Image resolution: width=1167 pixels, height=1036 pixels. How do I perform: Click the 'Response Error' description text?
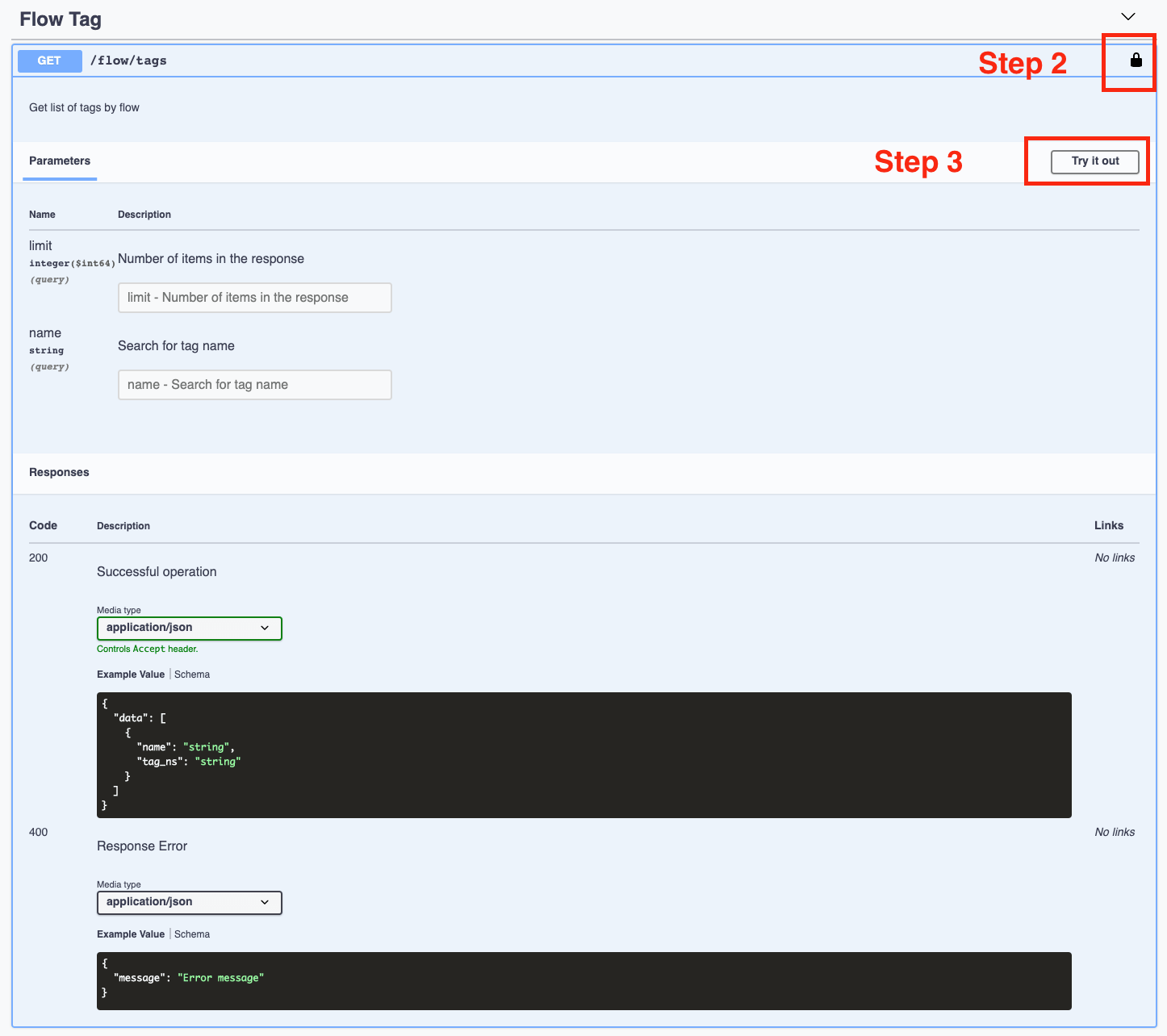point(142,846)
